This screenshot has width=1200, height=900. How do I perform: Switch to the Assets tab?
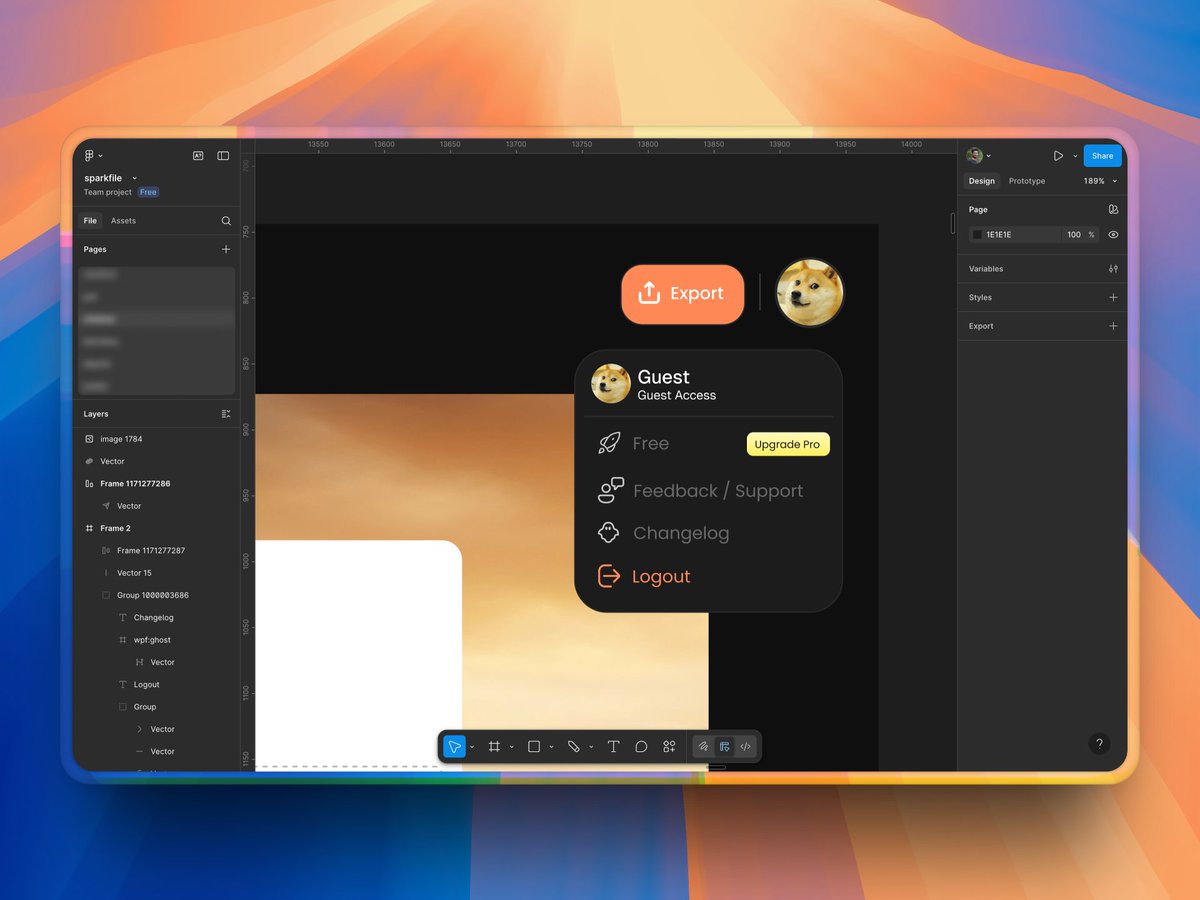[x=123, y=221]
